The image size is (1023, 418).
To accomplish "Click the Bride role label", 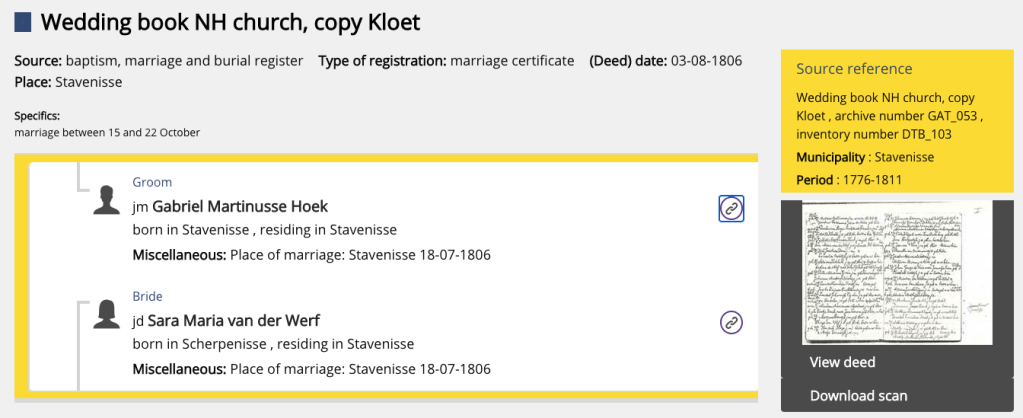I will coord(147,296).
